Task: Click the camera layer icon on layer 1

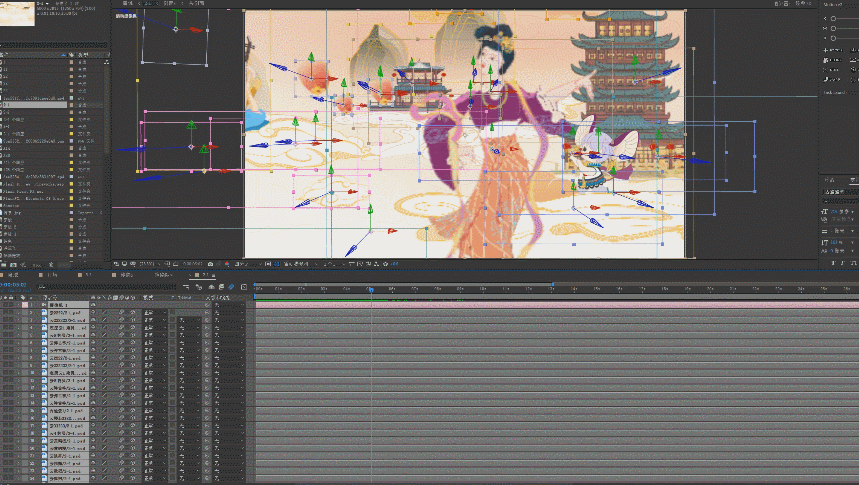Action: [x=44, y=305]
